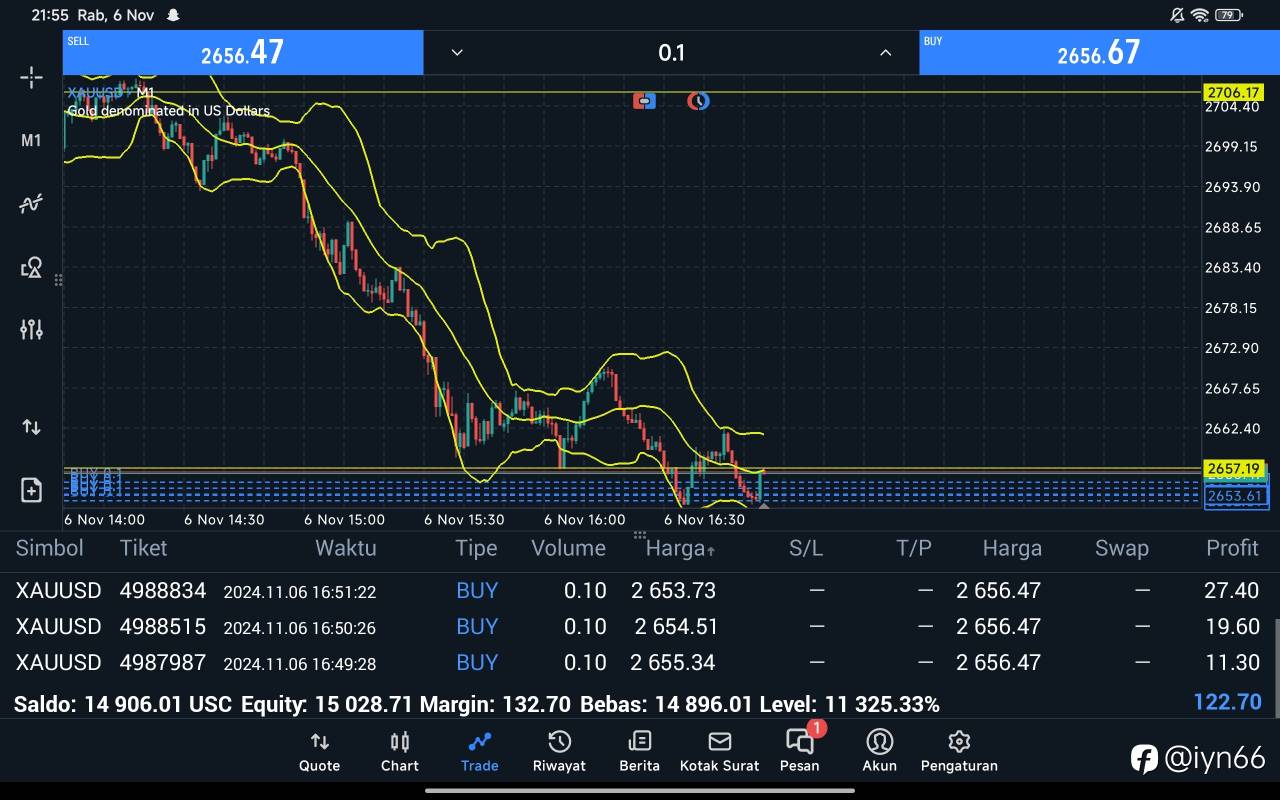Open the indicators icon in sidebar

tap(31, 204)
